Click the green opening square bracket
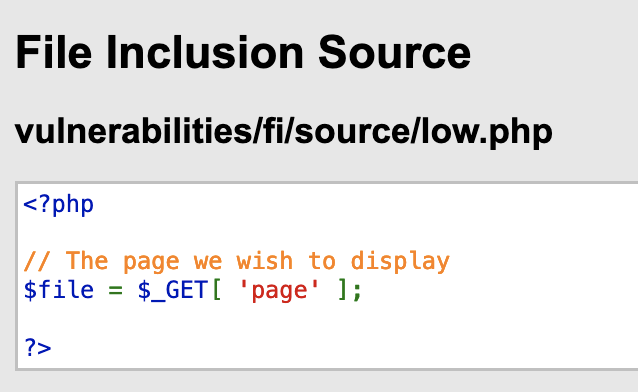This screenshot has height=392, width=638. (x=217, y=290)
